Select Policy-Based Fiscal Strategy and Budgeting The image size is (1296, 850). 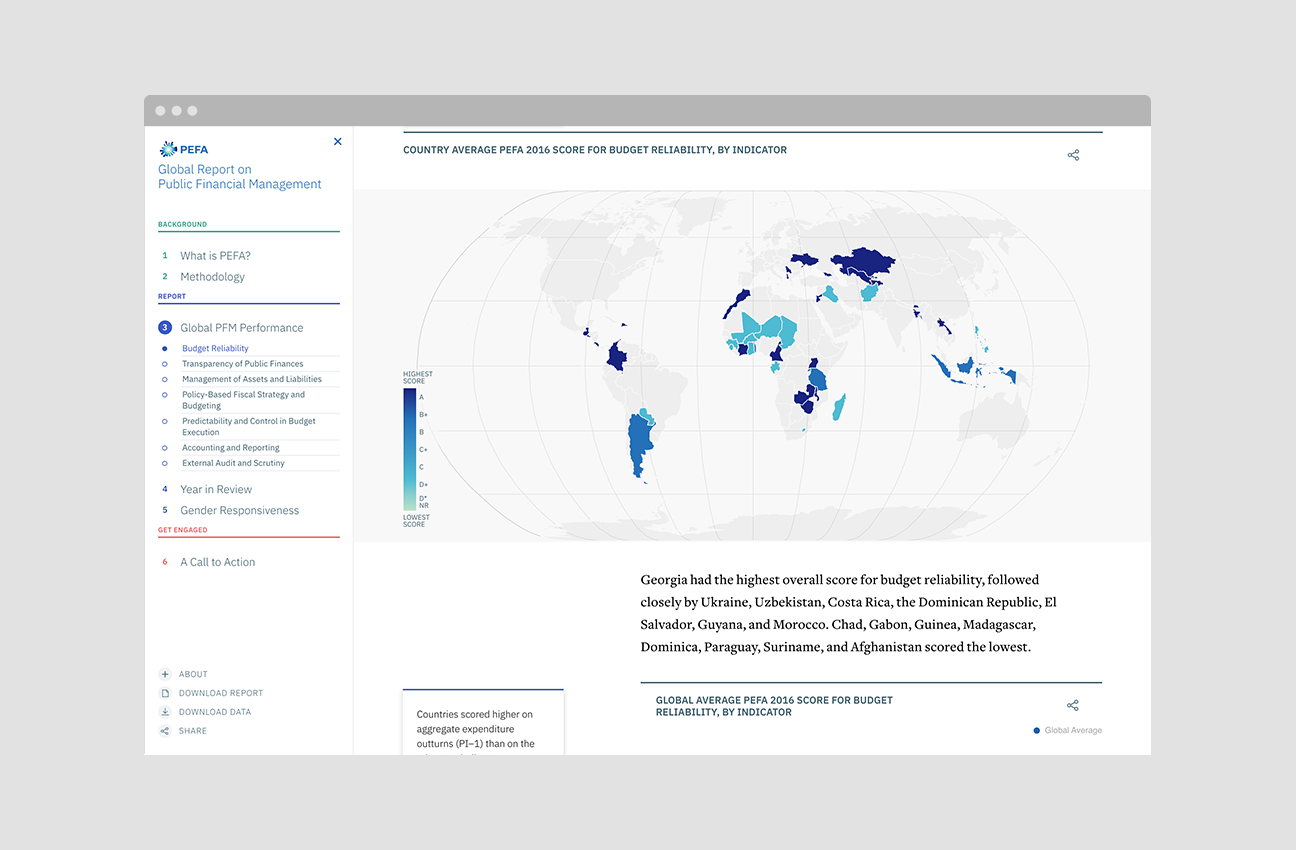click(x=243, y=400)
